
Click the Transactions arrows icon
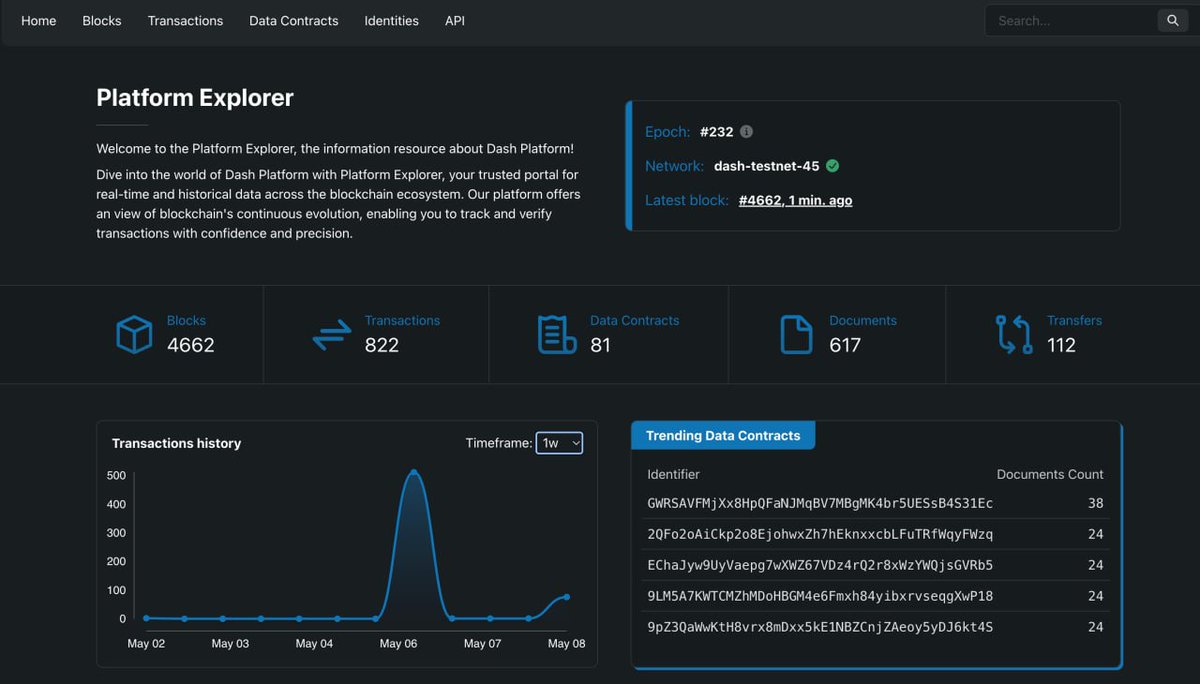tap(332, 334)
